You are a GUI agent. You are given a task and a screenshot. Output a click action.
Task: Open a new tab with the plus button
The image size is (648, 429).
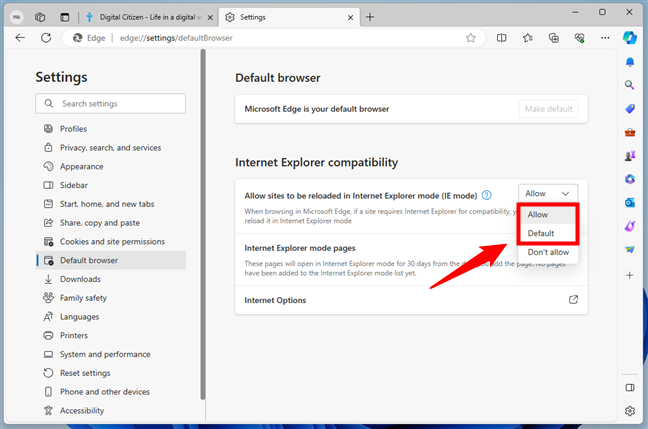tap(370, 17)
